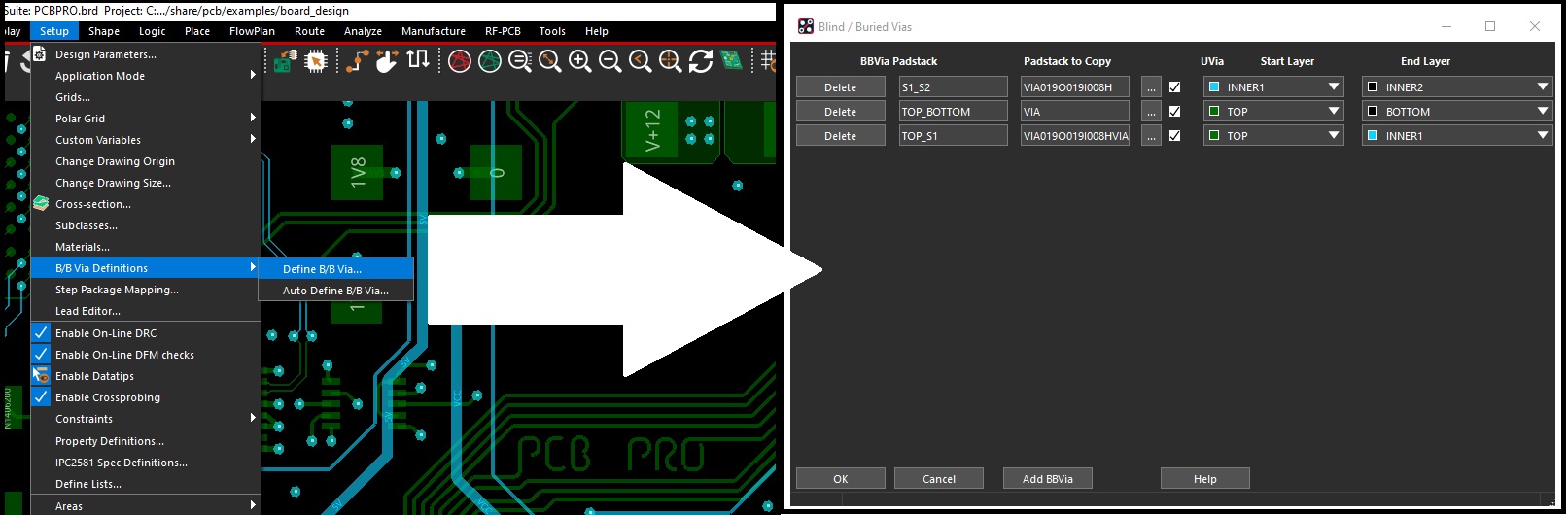Click the TOP_BOTTOM BBVia Padstack name field
The image size is (1568, 515).
click(x=953, y=112)
